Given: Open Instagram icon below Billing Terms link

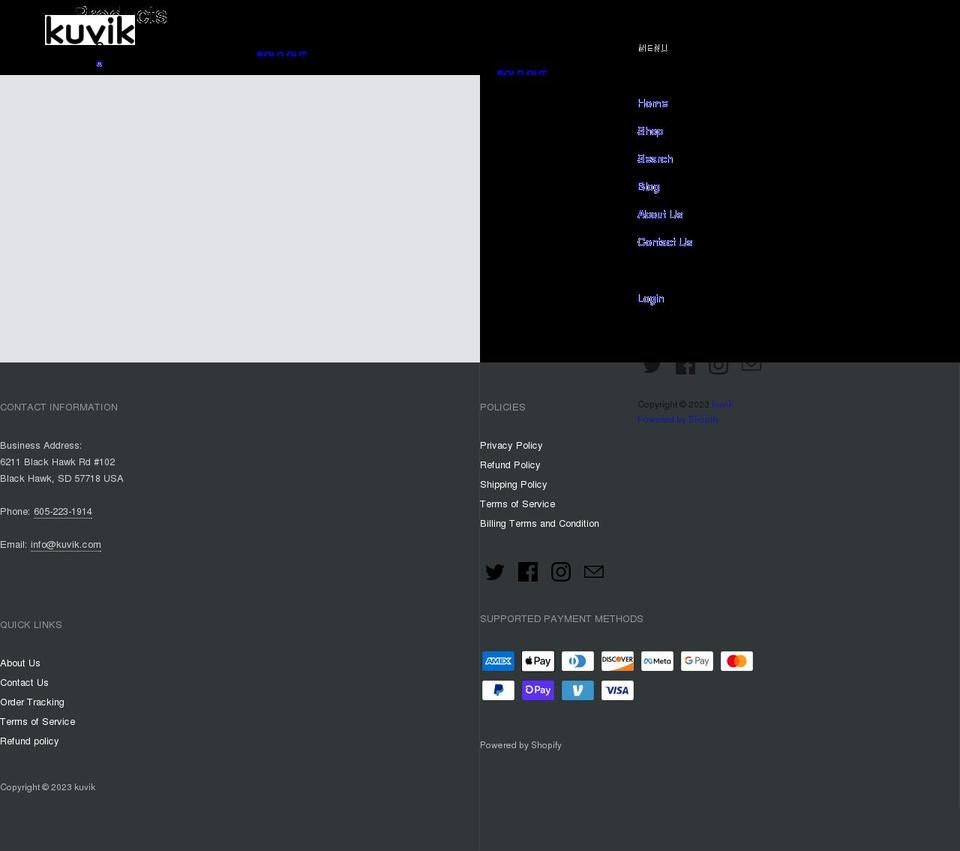Looking at the screenshot, I should tap(561, 572).
